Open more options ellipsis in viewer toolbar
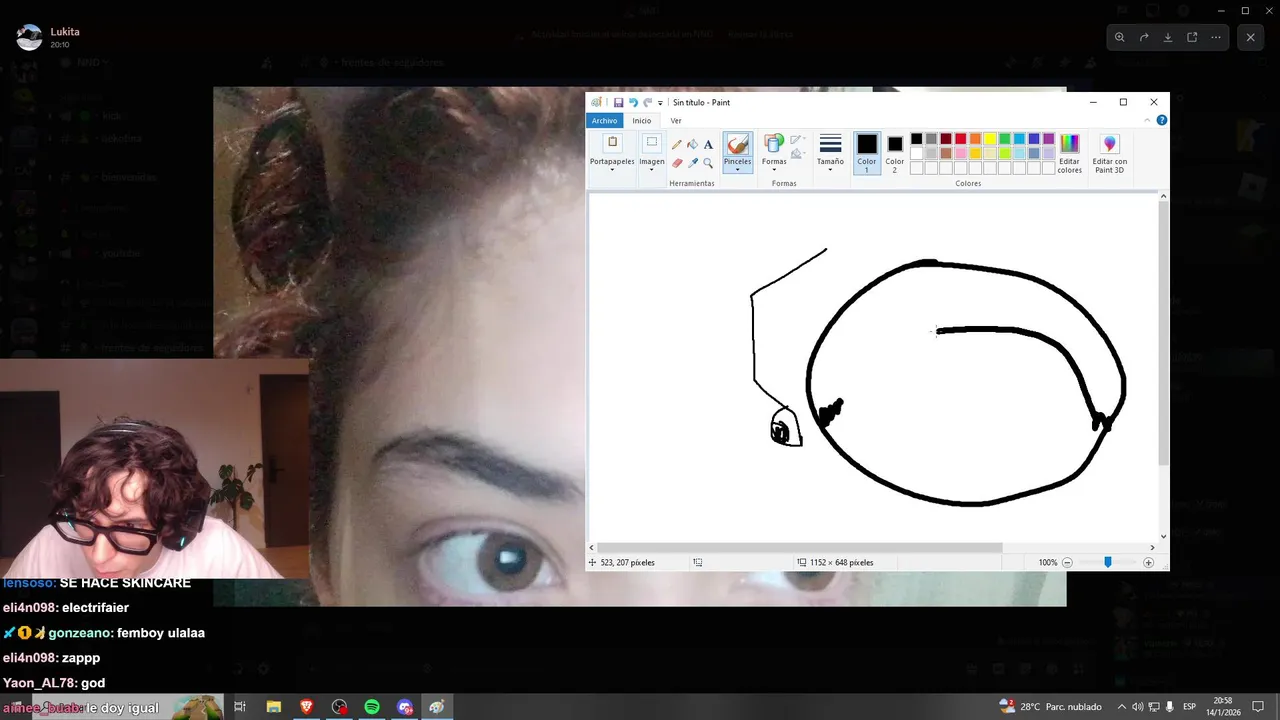 (1216, 37)
